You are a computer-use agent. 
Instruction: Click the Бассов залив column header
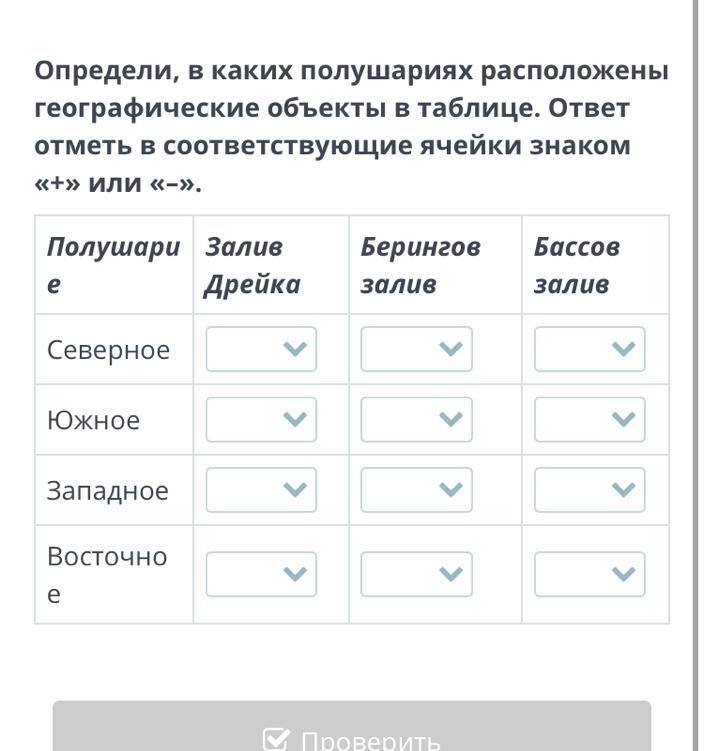coord(576,265)
